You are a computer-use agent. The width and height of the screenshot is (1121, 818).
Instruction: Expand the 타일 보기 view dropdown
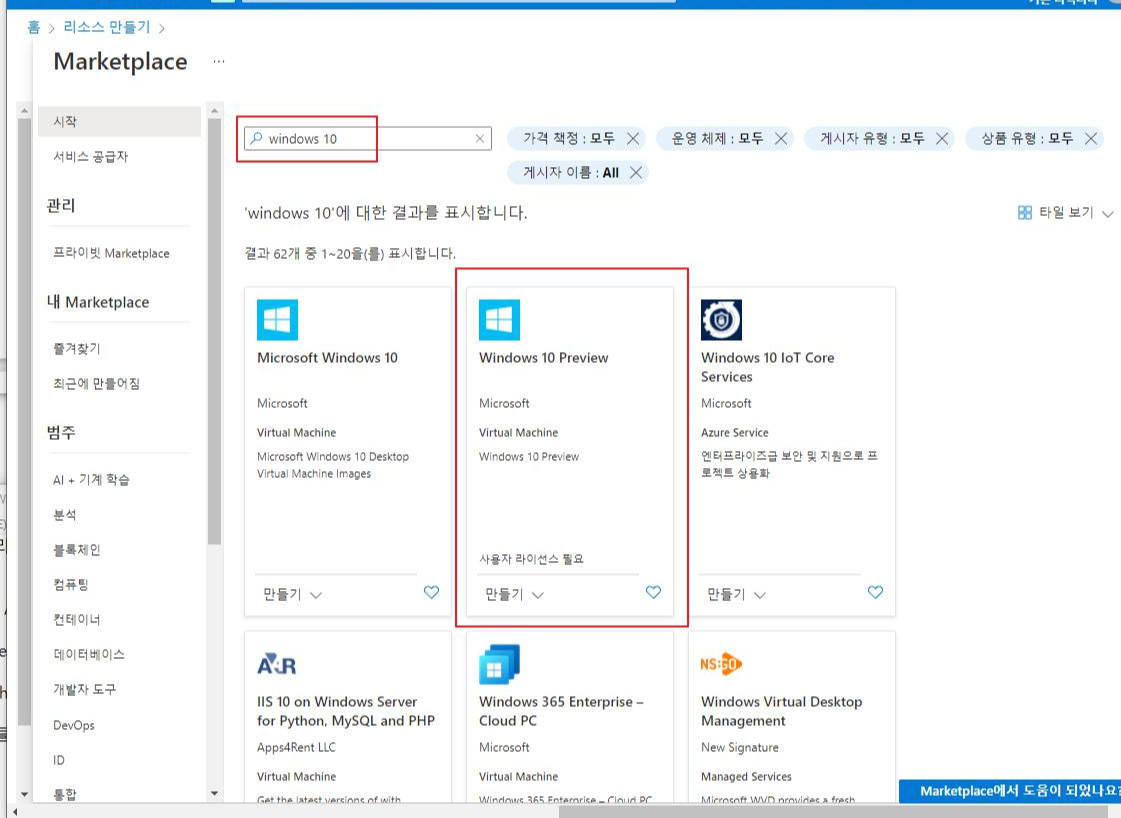1107,214
